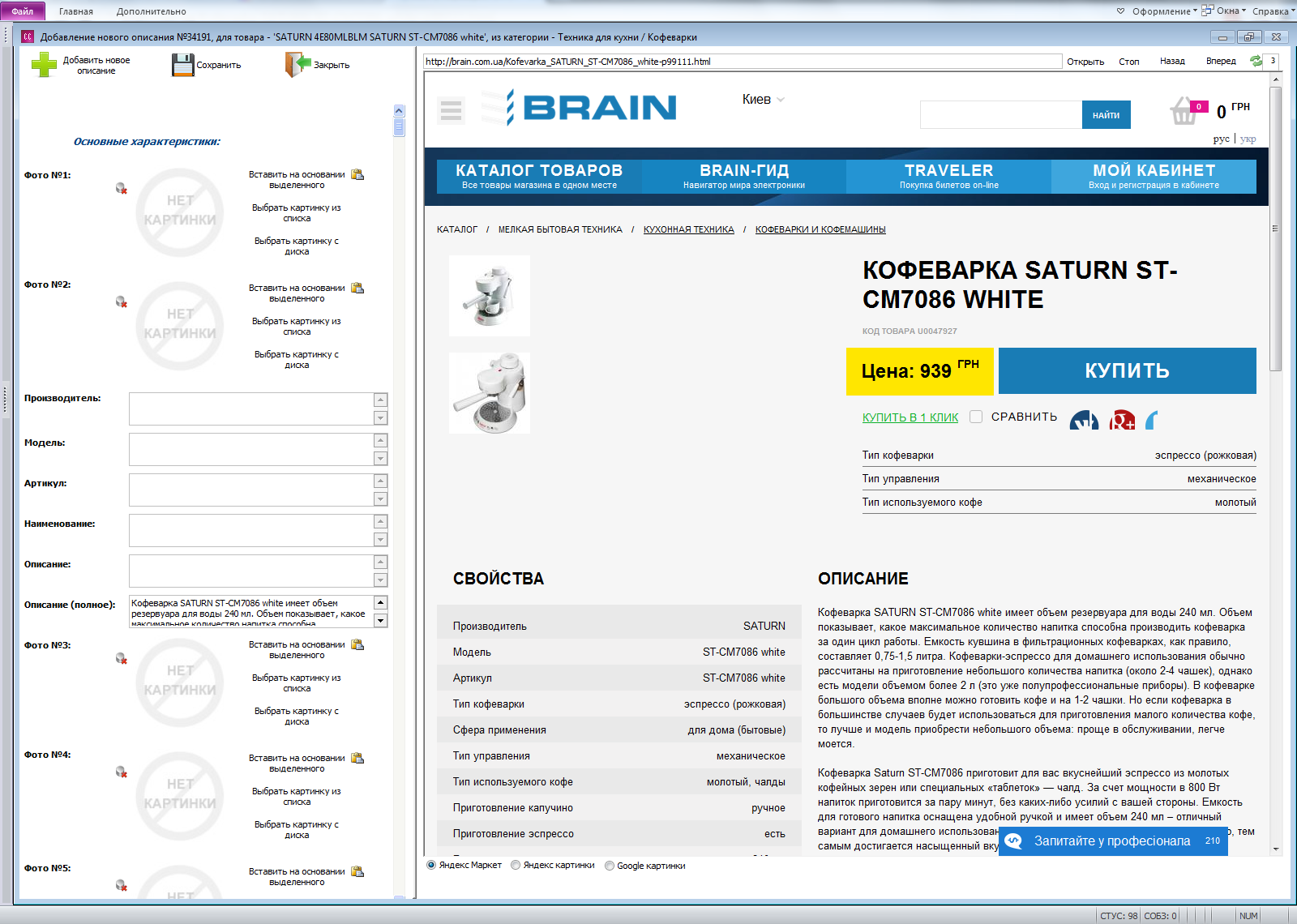Click Описание field down arrow
This screenshot has height=924, width=1297.
(380, 580)
